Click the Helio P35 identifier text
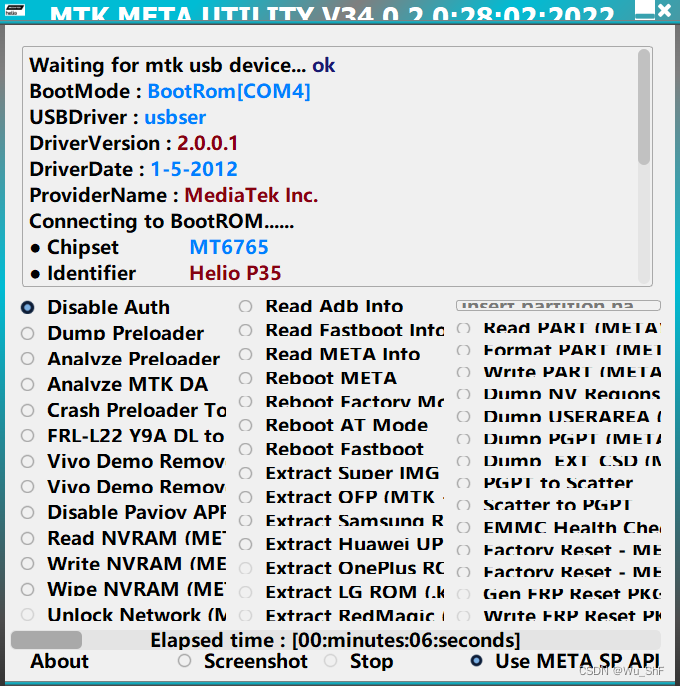680x686 pixels. (x=235, y=273)
